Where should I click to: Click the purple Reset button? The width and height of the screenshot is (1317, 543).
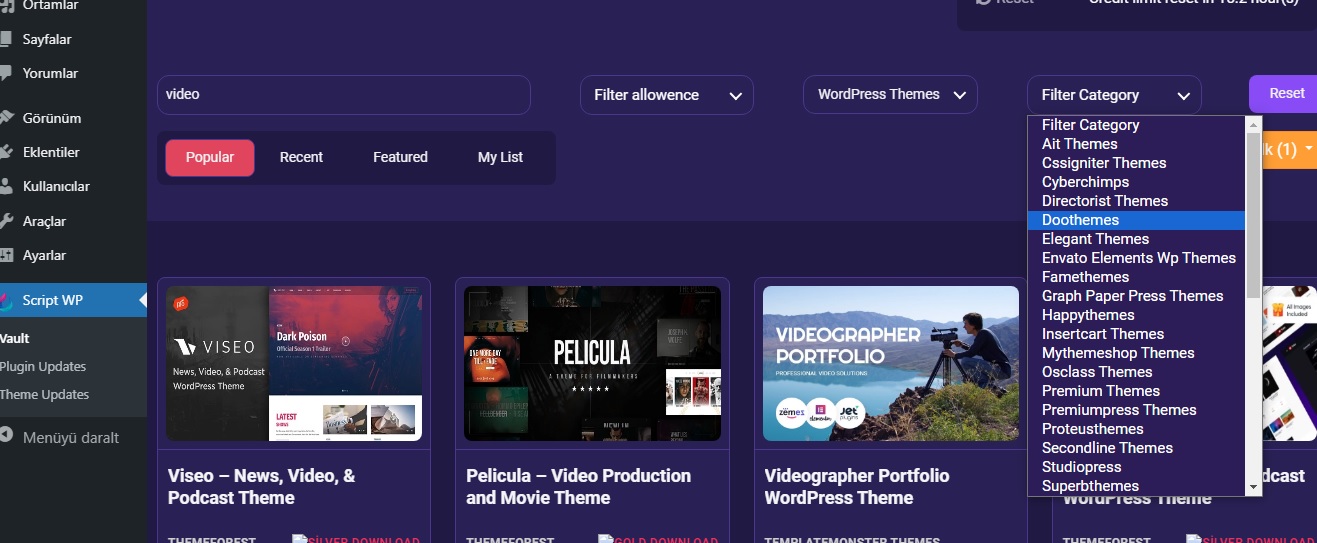click(x=1285, y=93)
